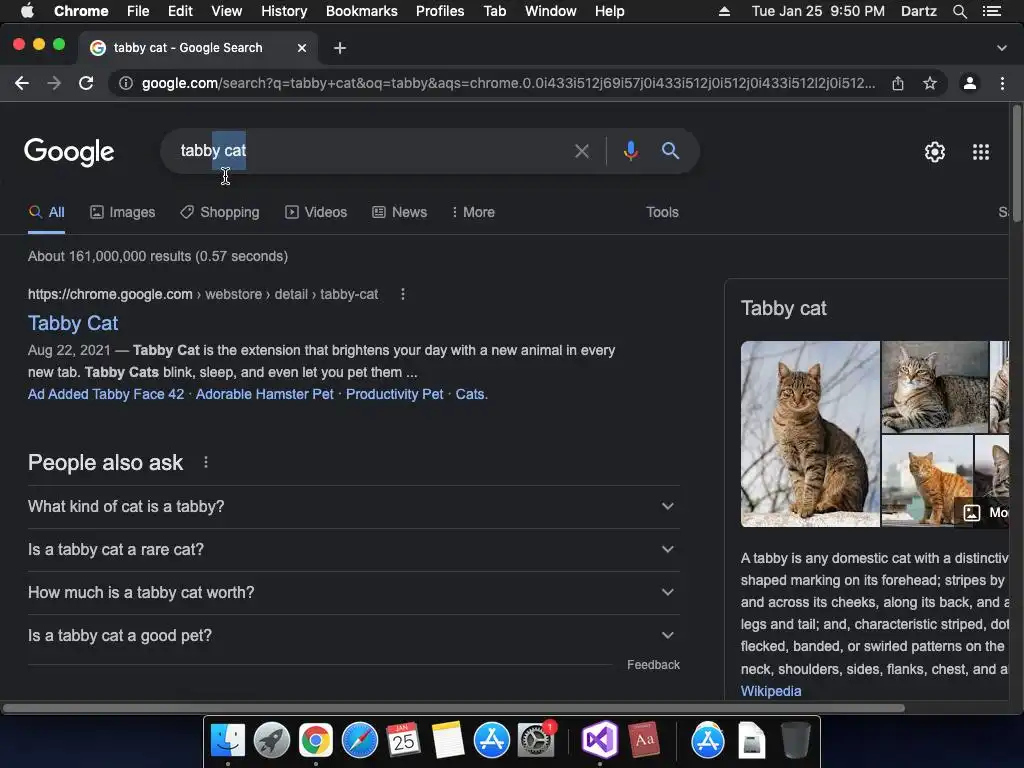Click the browser back arrow
1024x768 pixels.
[x=22, y=83]
